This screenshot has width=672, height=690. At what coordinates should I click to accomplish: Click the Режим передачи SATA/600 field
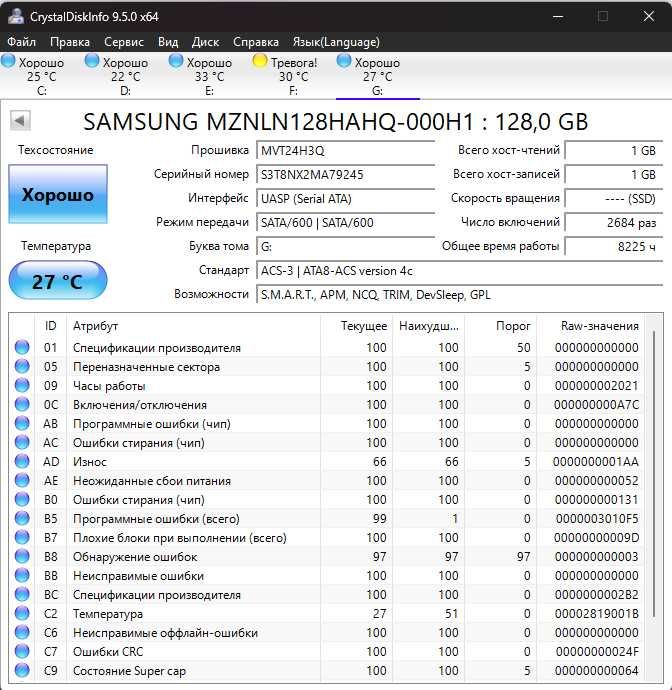tap(345, 223)
